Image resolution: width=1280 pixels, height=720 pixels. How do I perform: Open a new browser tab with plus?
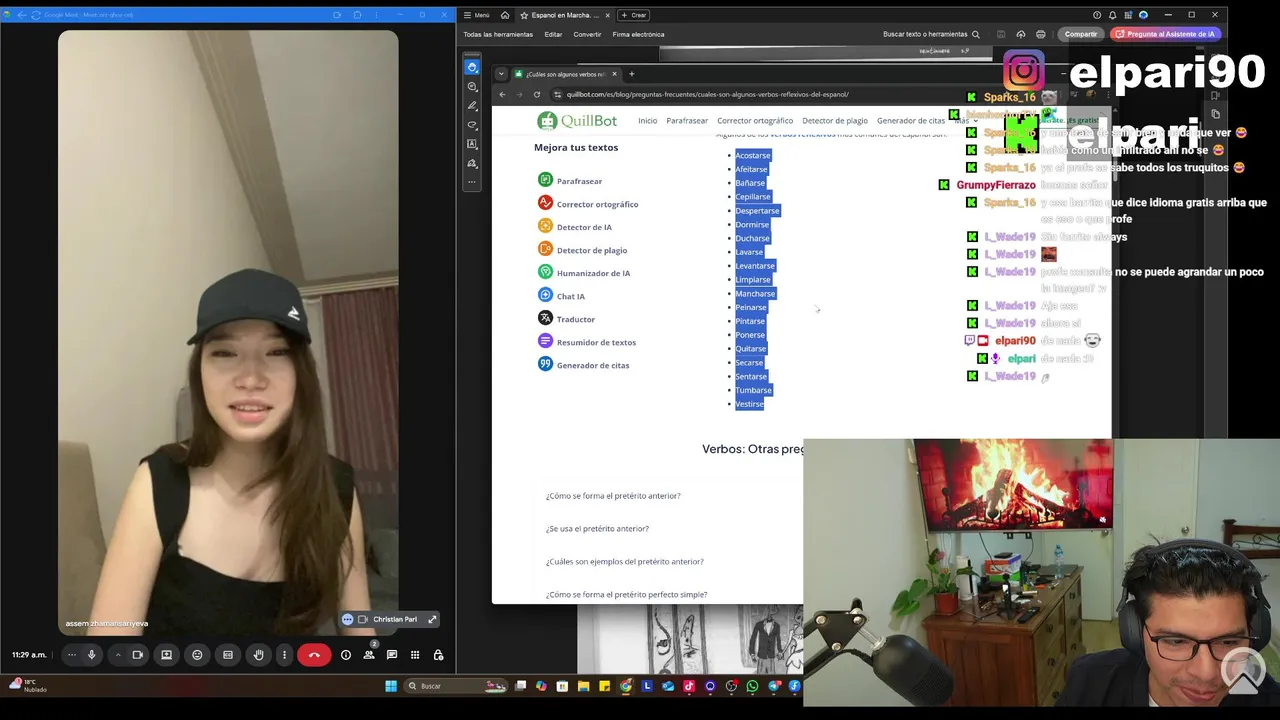point(631,74)
